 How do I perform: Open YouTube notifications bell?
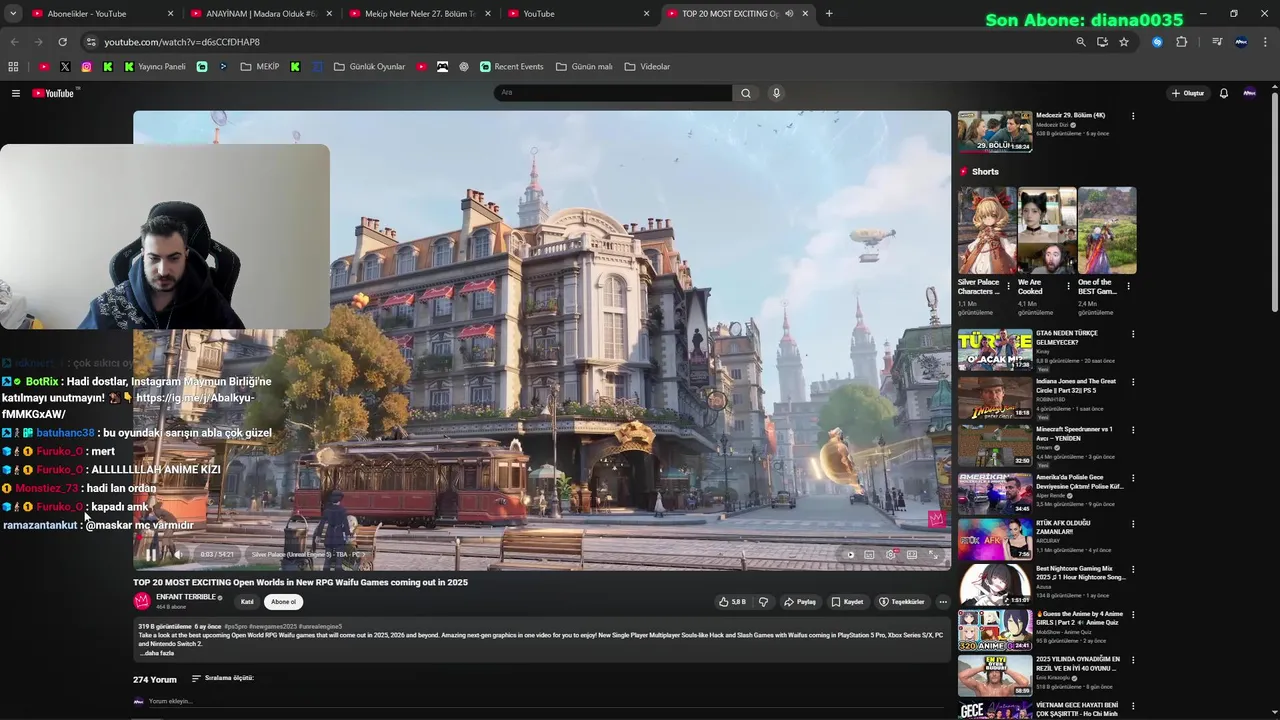click(x=1223, y=93)
